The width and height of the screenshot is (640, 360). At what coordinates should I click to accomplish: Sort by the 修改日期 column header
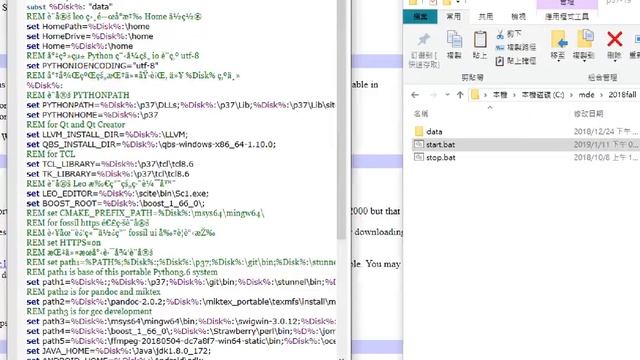coord(589,113)
